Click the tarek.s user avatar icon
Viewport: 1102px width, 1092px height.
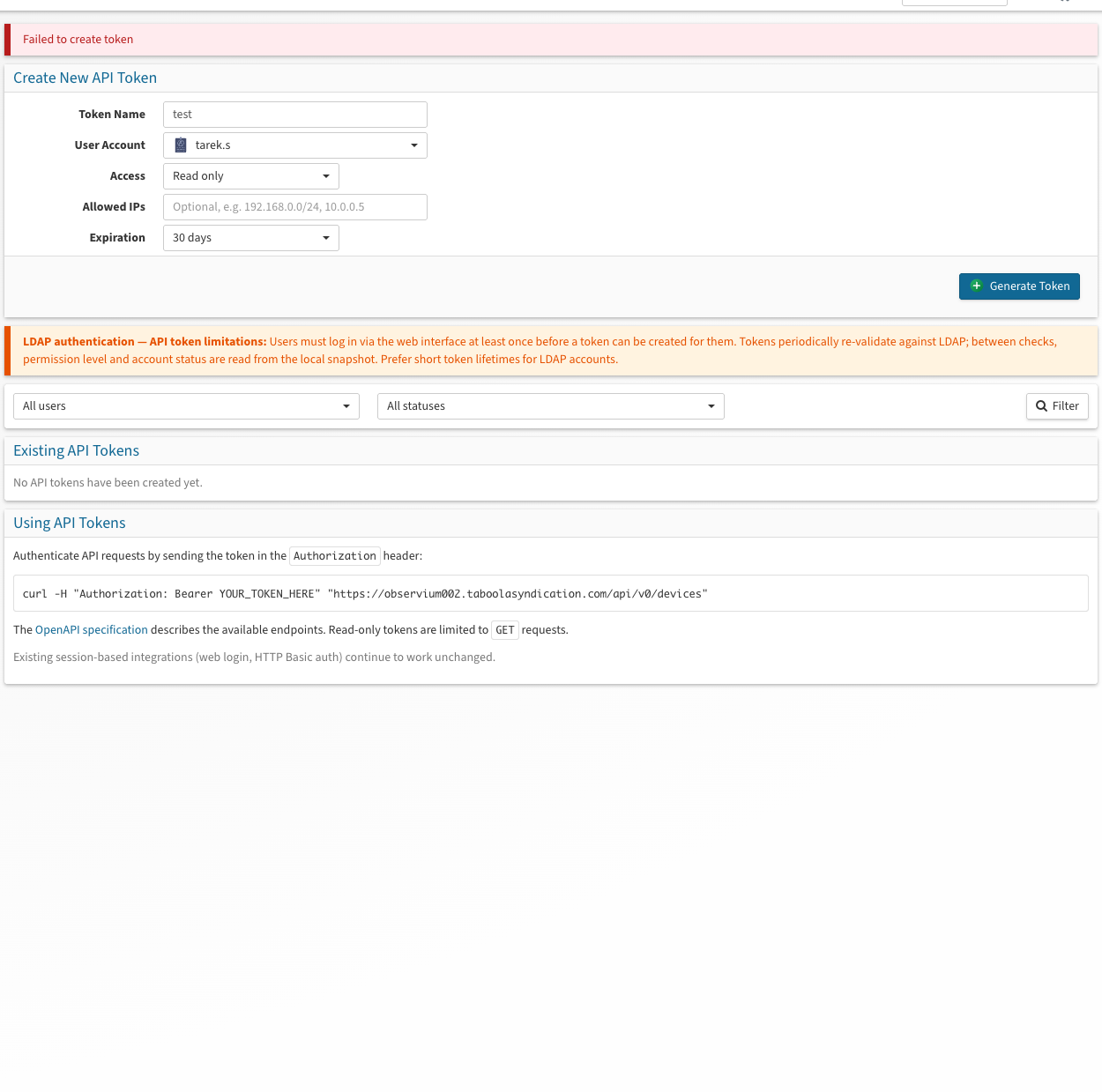click(181, 145)
